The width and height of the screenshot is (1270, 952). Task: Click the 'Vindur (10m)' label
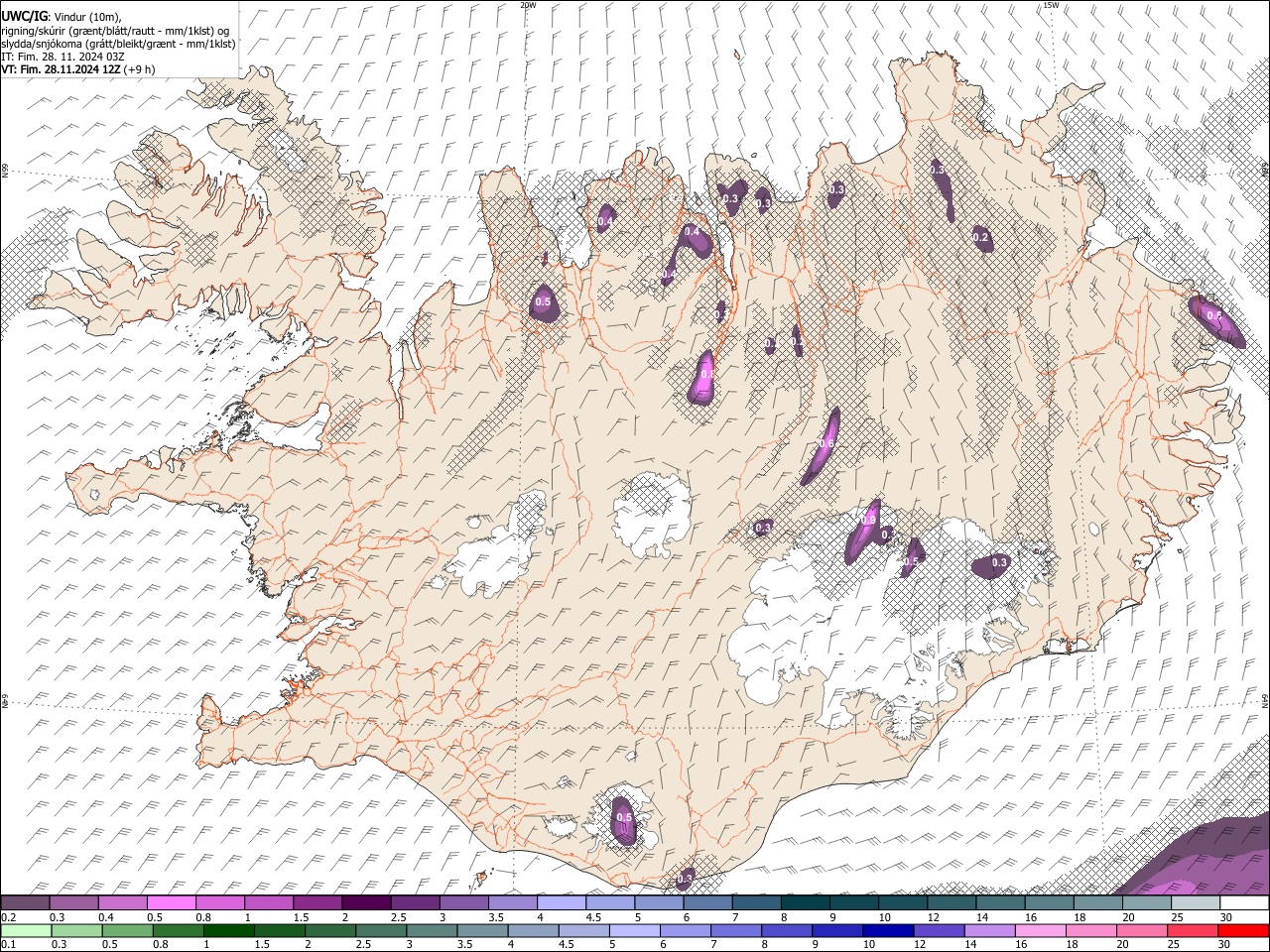[86, 17]
